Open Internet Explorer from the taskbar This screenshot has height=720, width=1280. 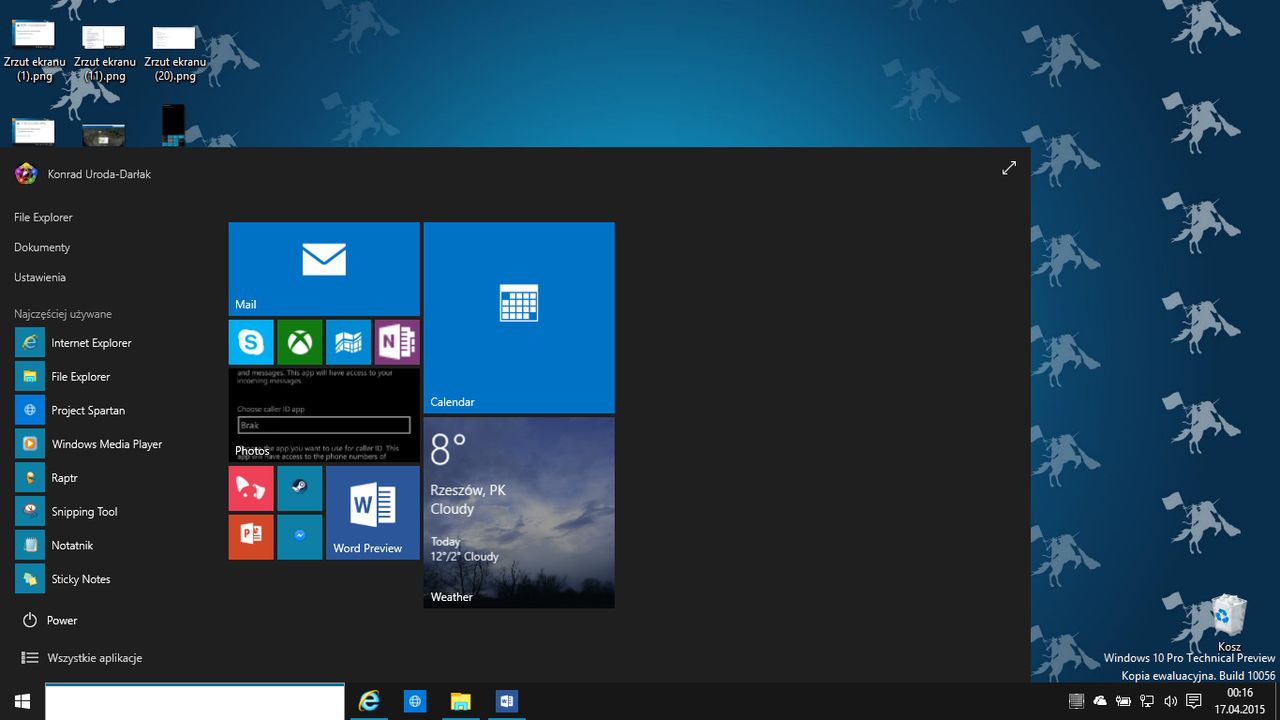pyautogui.click(x=370, y=701)
